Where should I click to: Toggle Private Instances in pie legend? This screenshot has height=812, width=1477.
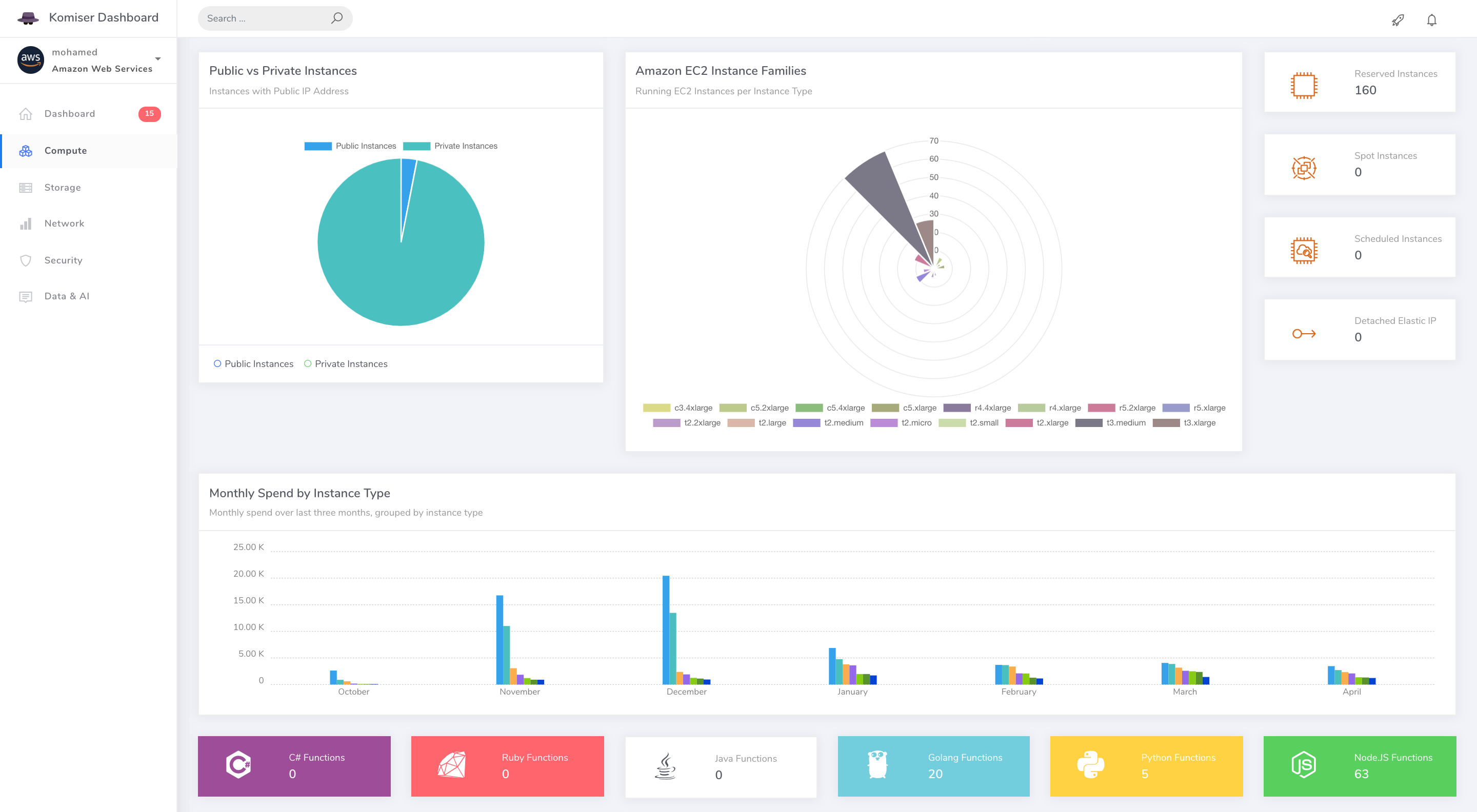click(450, 146)
